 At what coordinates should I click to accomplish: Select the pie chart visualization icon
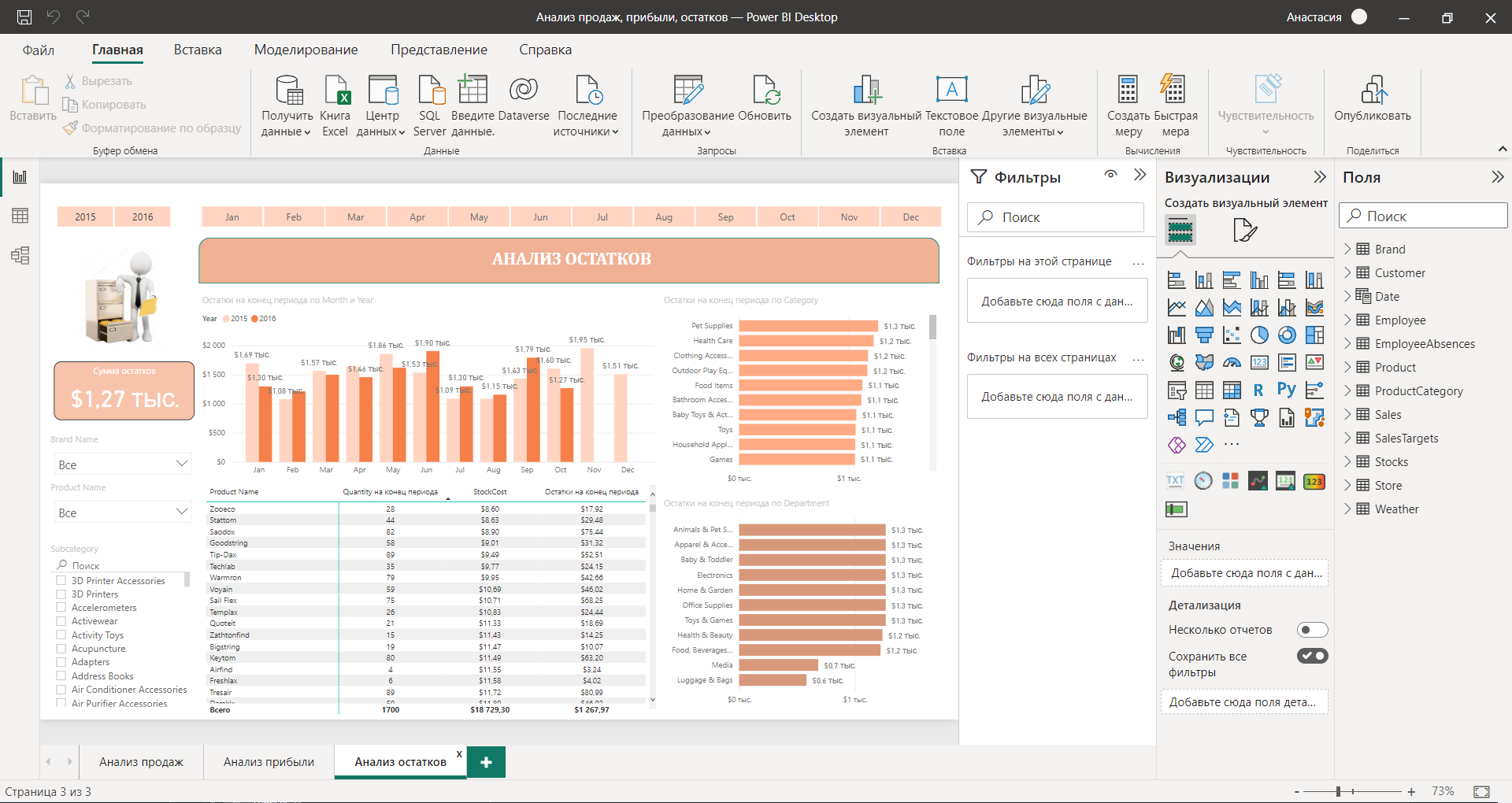(x=1259, y=335)
